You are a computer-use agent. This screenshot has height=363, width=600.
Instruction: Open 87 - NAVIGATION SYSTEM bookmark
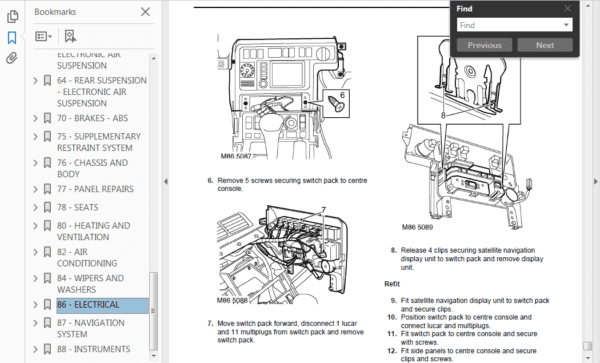[x=91, y=329]
